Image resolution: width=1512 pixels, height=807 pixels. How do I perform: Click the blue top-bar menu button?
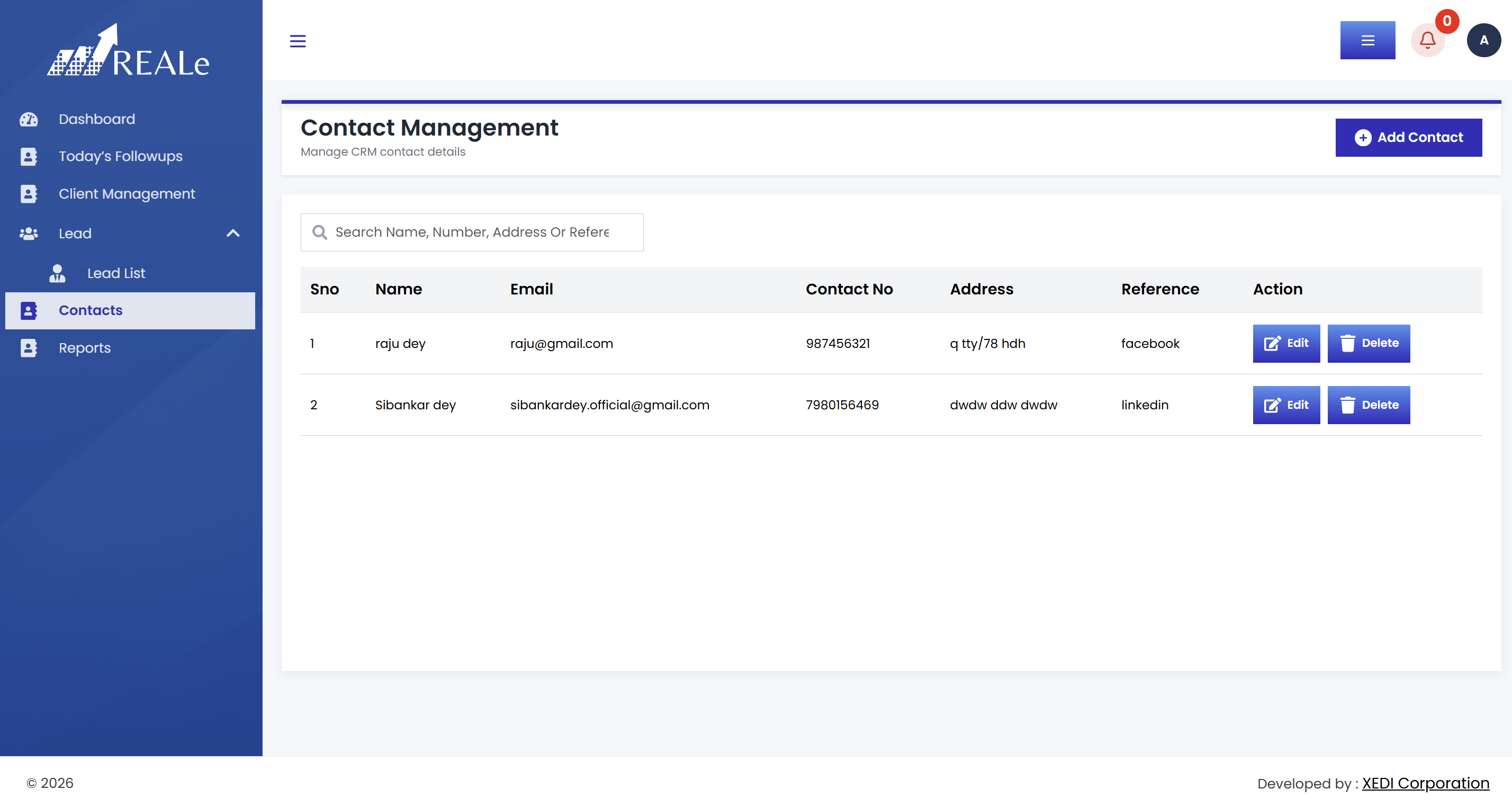pos(1367,40)
